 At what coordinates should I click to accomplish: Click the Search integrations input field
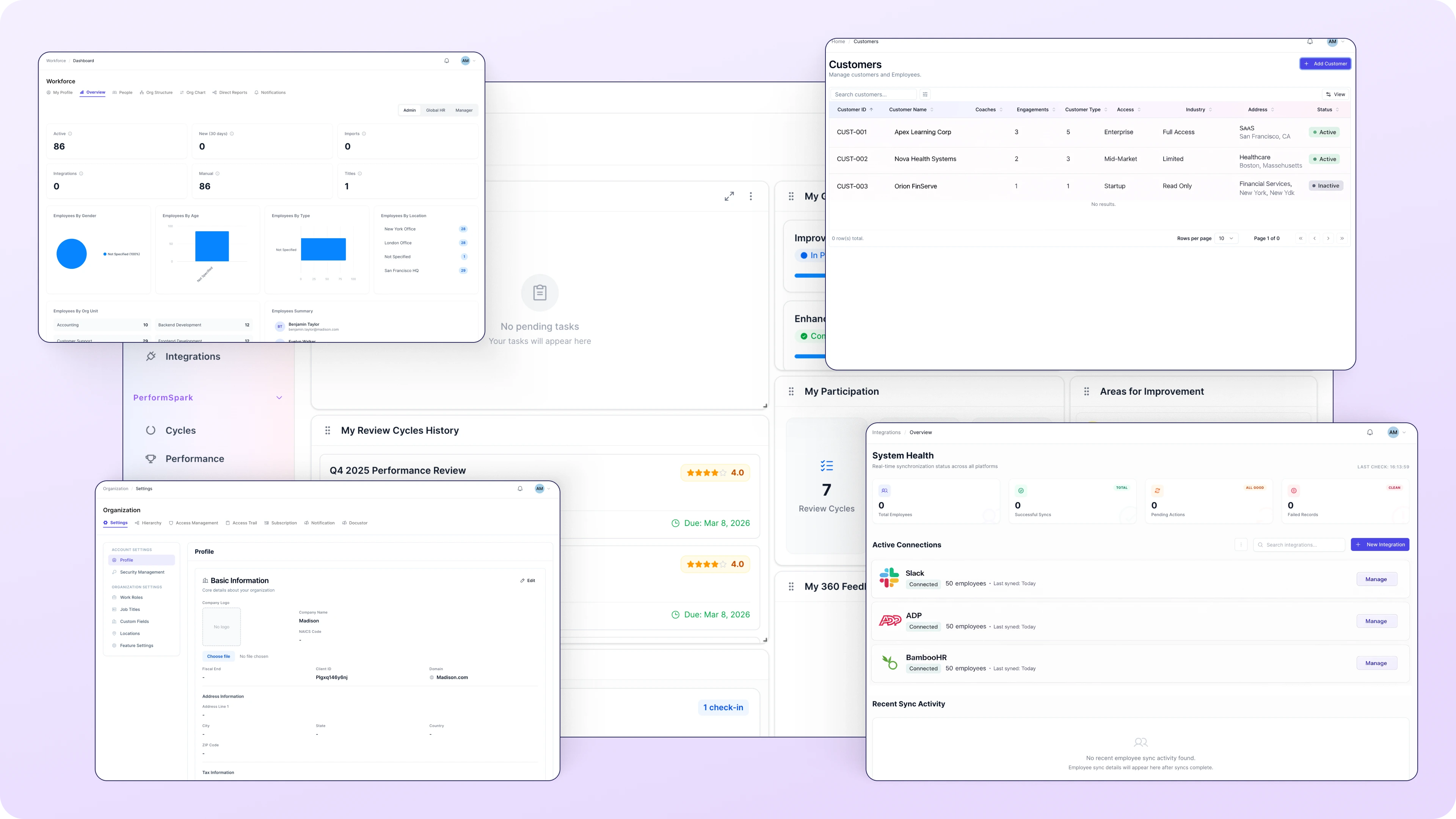[1299, 545]
